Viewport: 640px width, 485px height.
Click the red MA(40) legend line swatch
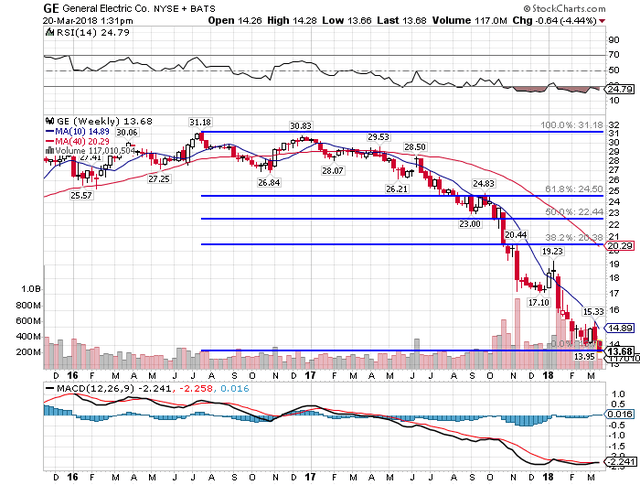[50, 141]
